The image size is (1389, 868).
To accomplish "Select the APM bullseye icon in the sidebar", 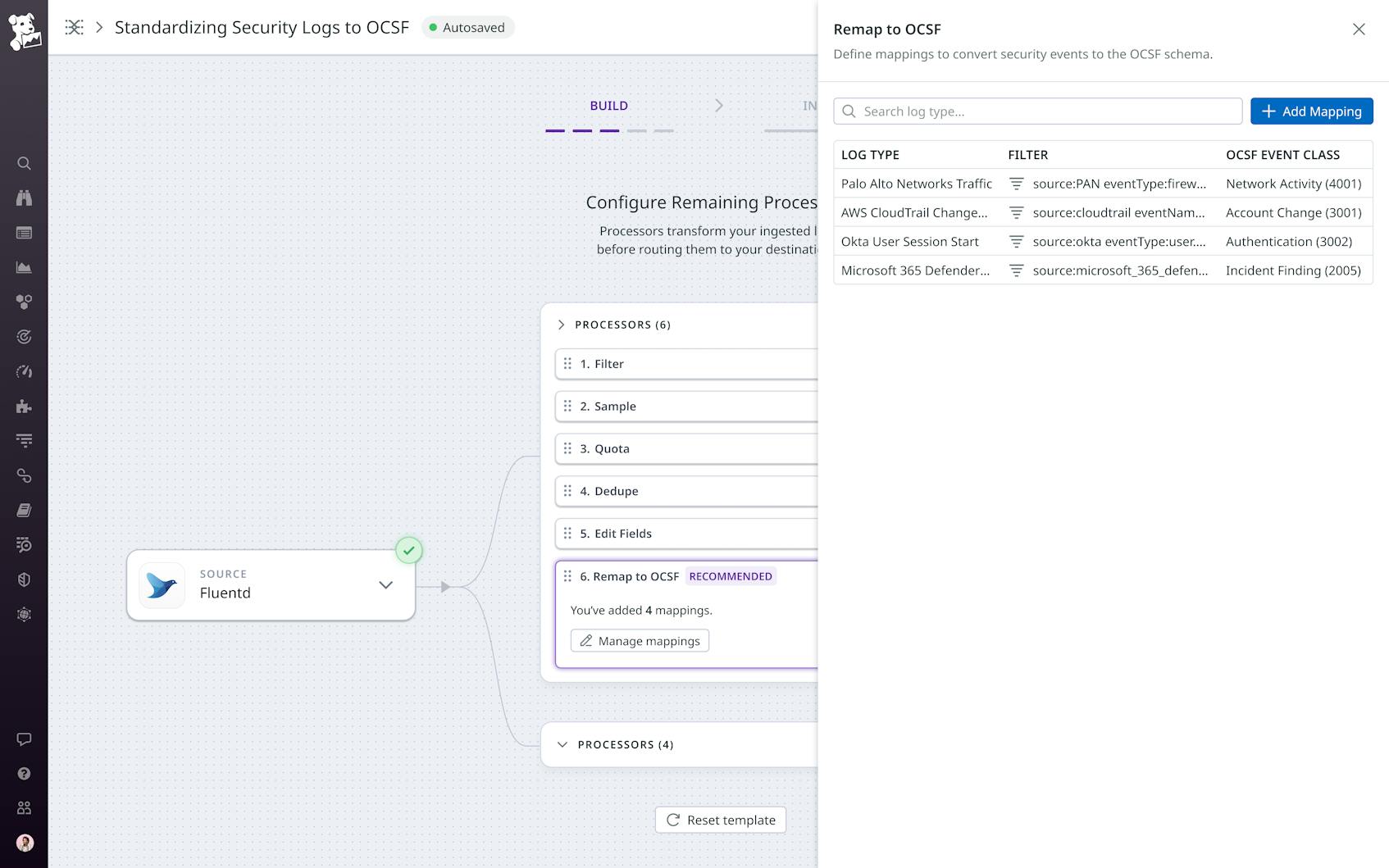I will coord(24,336).
